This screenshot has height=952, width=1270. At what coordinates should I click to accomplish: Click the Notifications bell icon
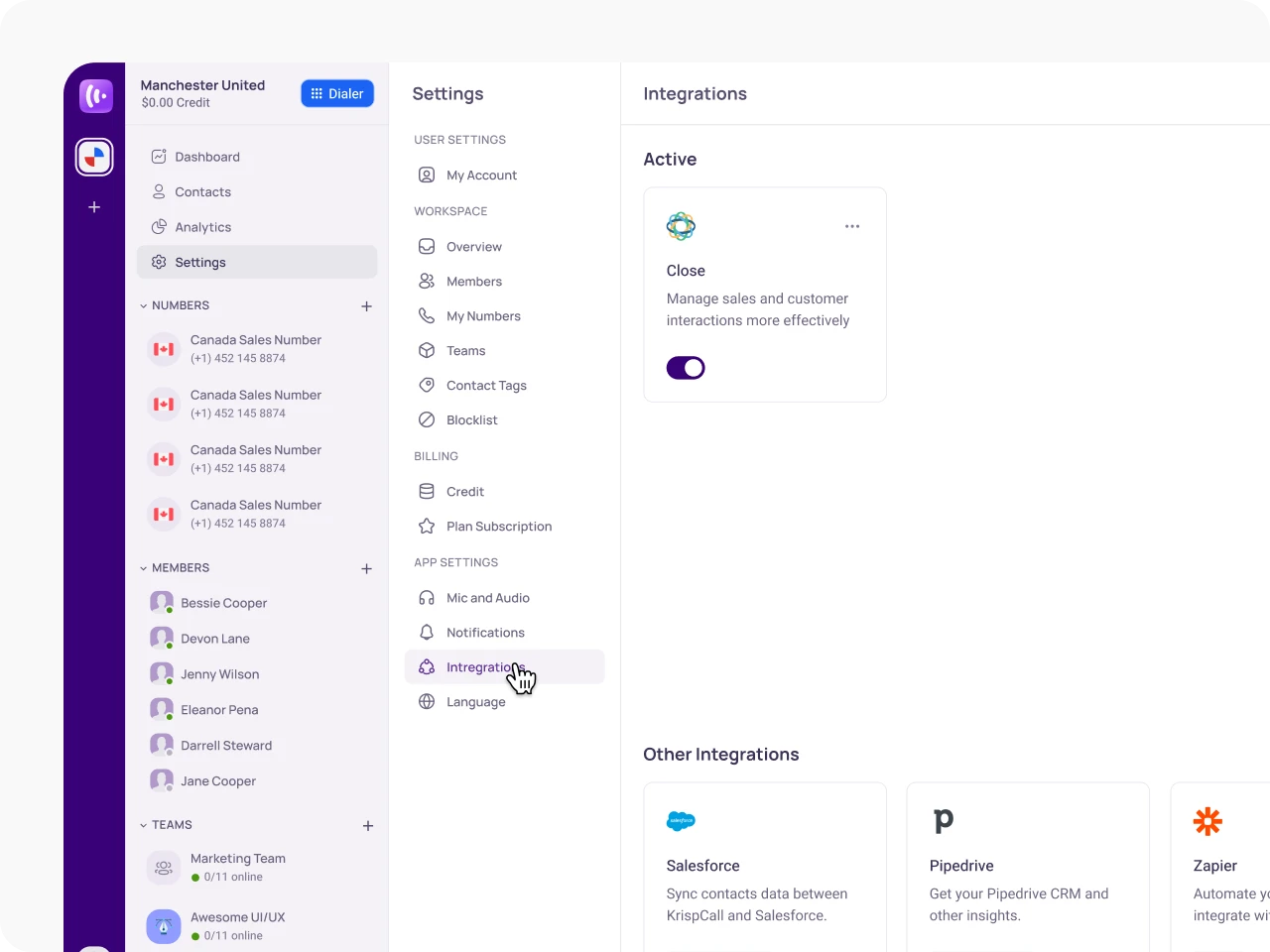point(427,633)
